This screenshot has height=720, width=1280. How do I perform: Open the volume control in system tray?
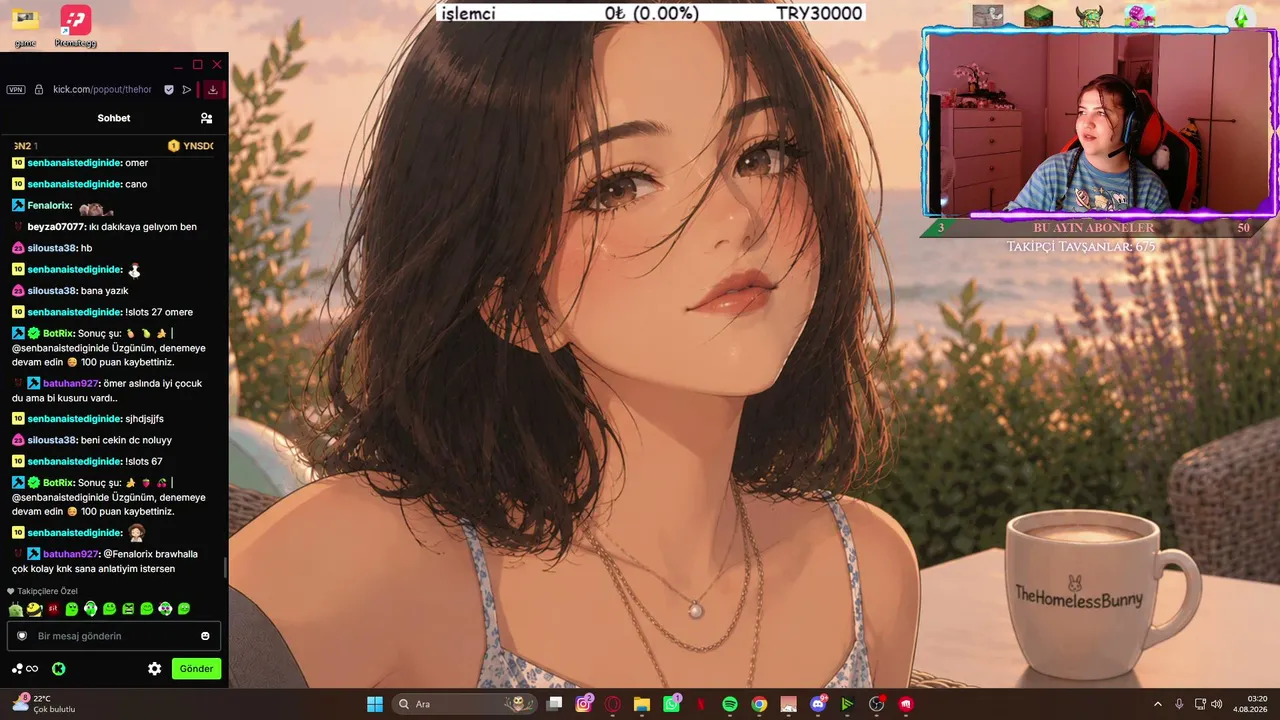tap(1216, 704)
